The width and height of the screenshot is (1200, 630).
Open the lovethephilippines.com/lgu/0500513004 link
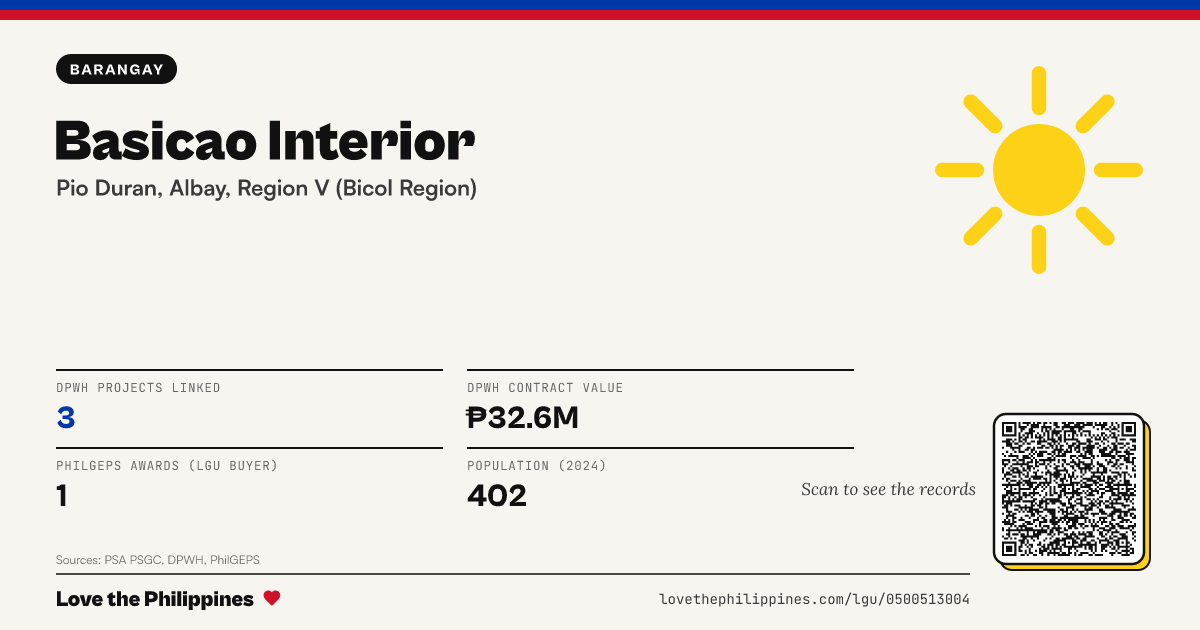814,599
